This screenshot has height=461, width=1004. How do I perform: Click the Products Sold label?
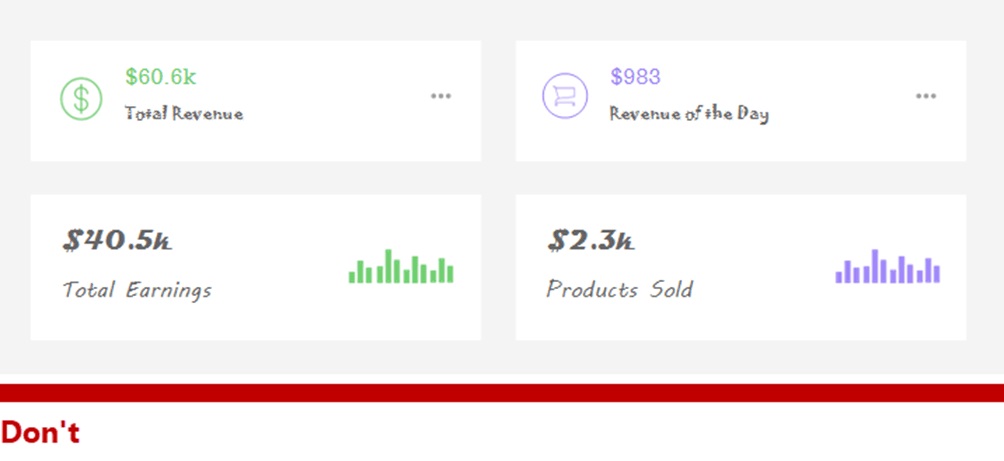[619, 289]
